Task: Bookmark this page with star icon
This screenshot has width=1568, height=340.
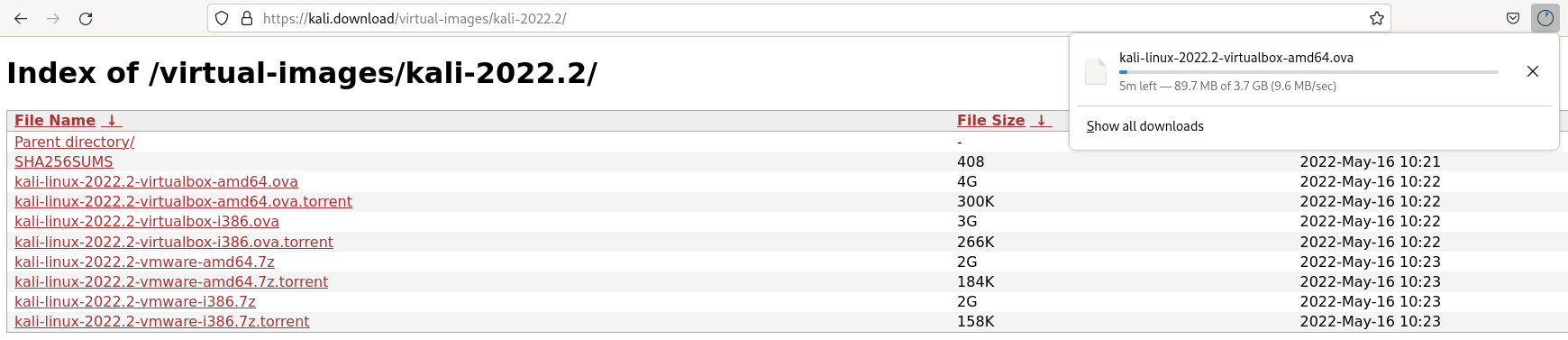Action: click(1377, 18)
